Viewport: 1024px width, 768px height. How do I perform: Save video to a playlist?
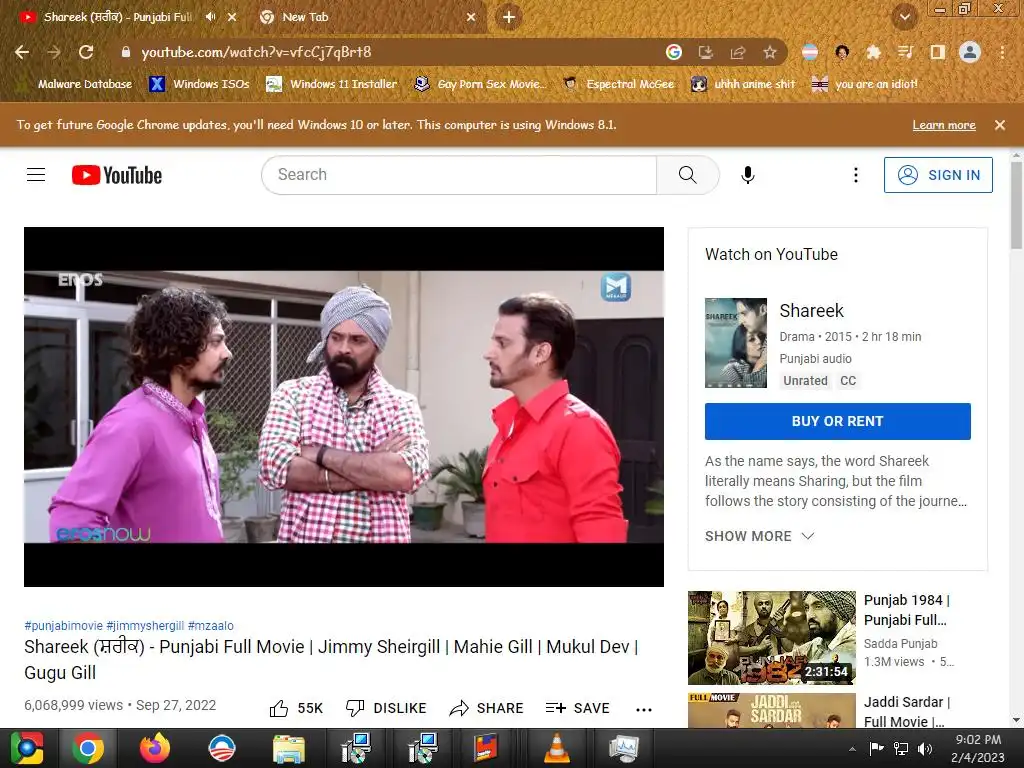coord(577,709)
